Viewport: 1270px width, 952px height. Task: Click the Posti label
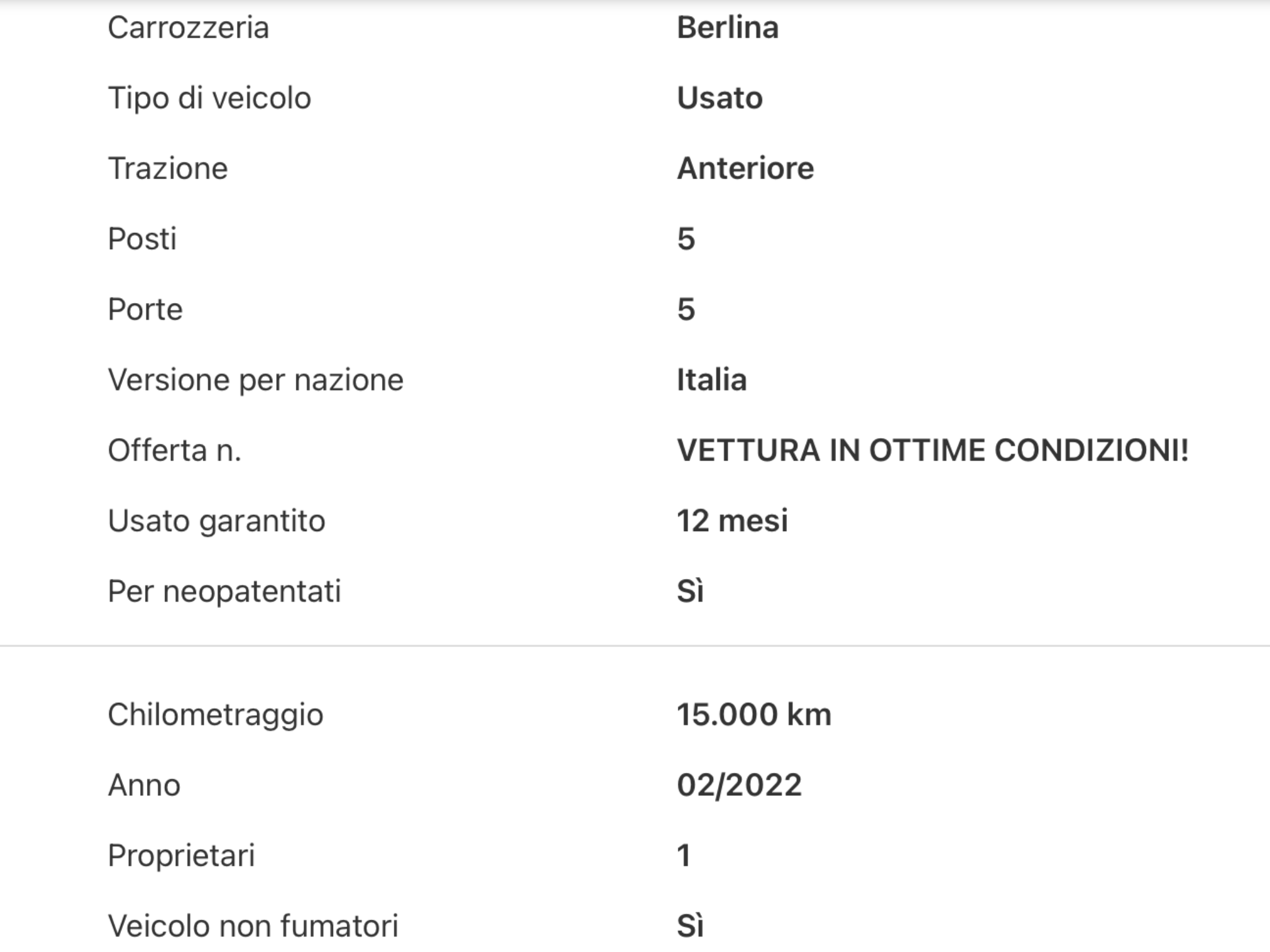[x=143, y=239]
